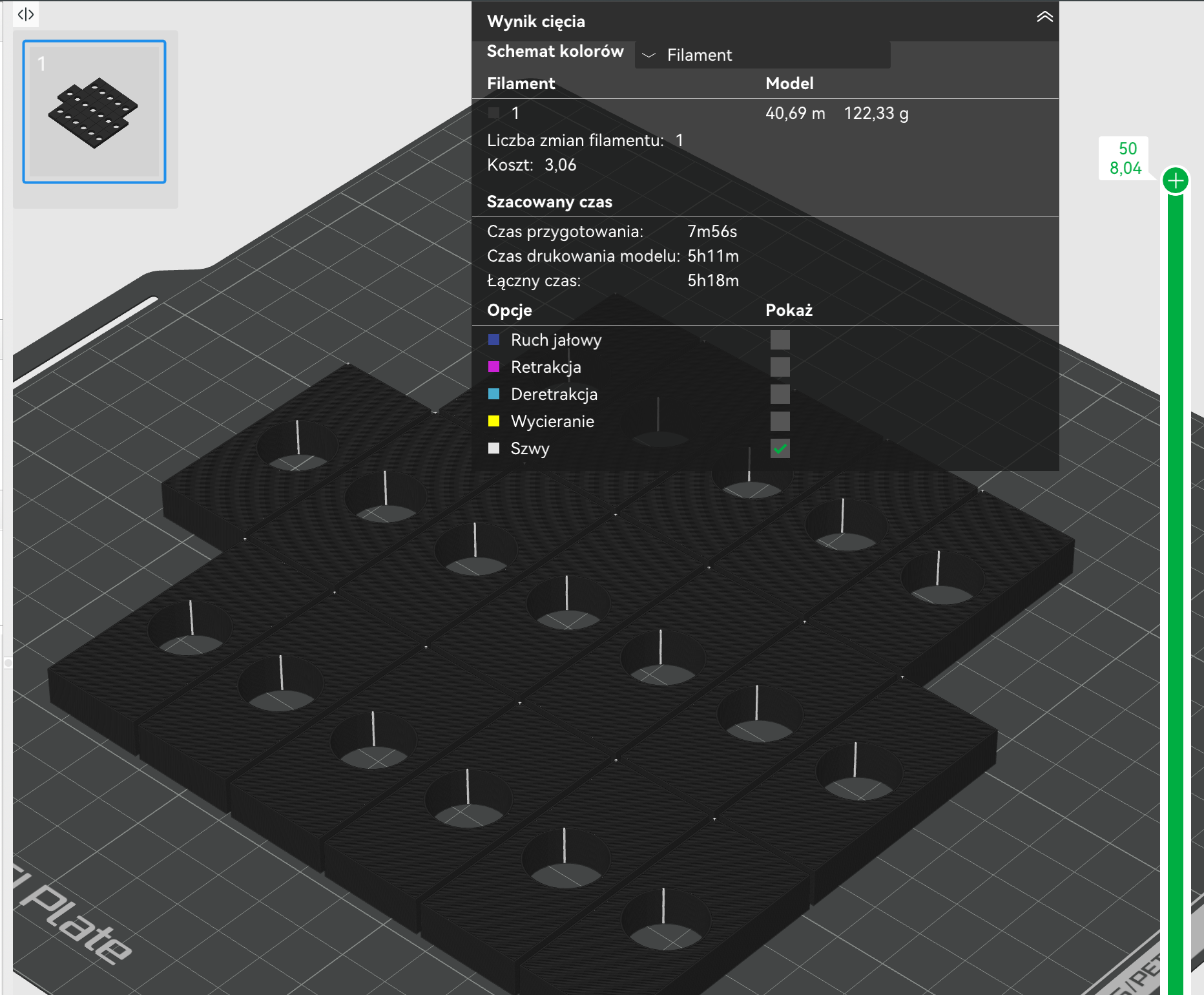Enable the Retrakcja show checkbox
The image size is (1204, 995).
780,366
